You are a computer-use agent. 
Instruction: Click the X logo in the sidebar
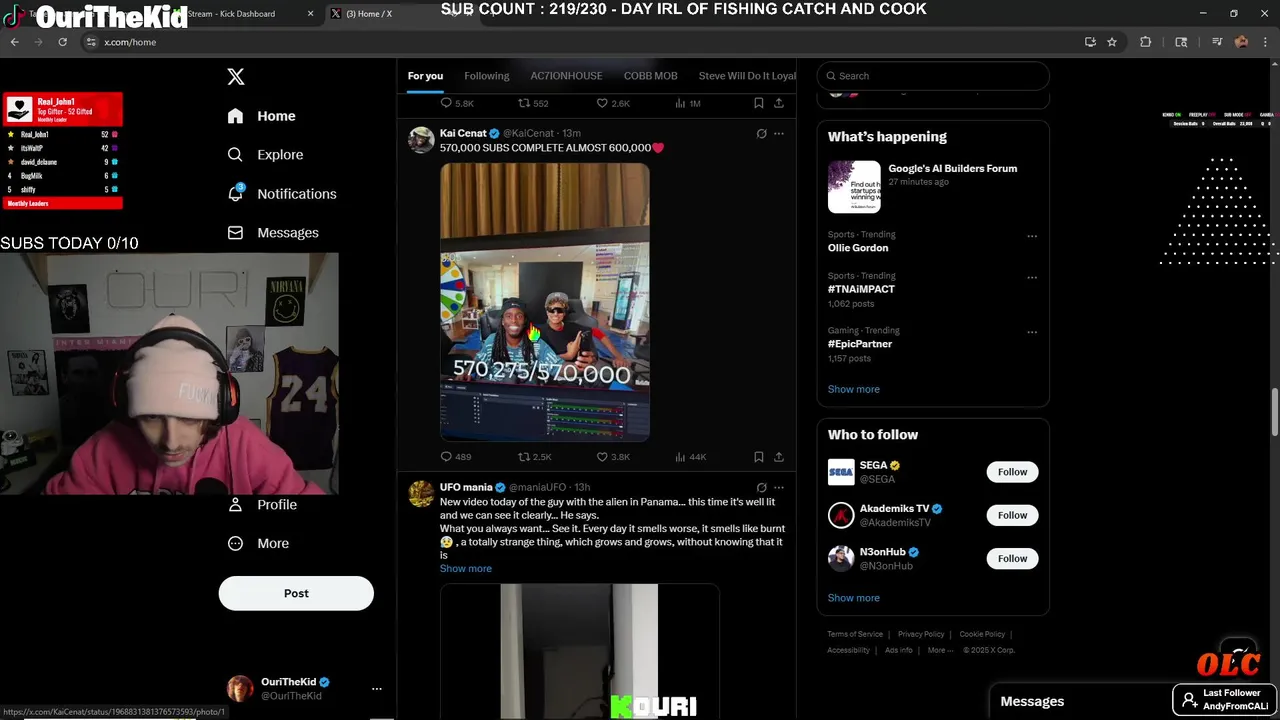(236, 77)
